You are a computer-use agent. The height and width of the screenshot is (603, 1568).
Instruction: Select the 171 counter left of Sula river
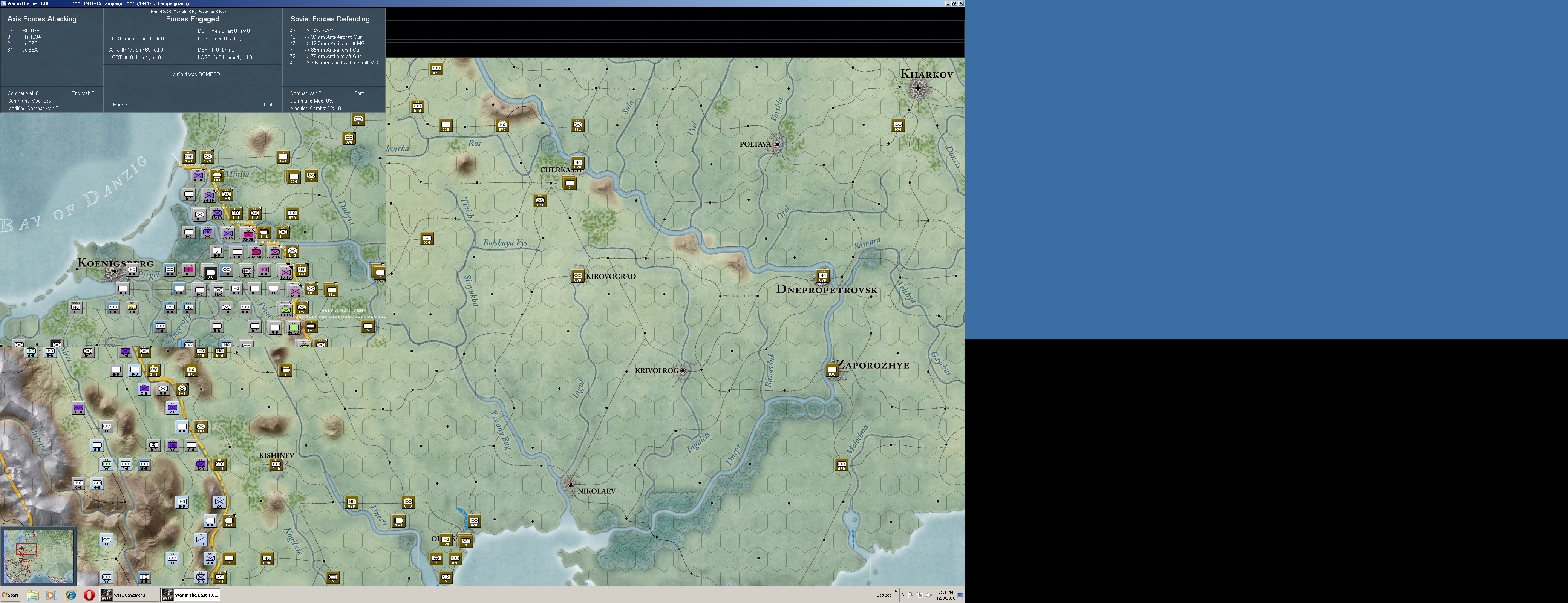(x=578, y=126)
